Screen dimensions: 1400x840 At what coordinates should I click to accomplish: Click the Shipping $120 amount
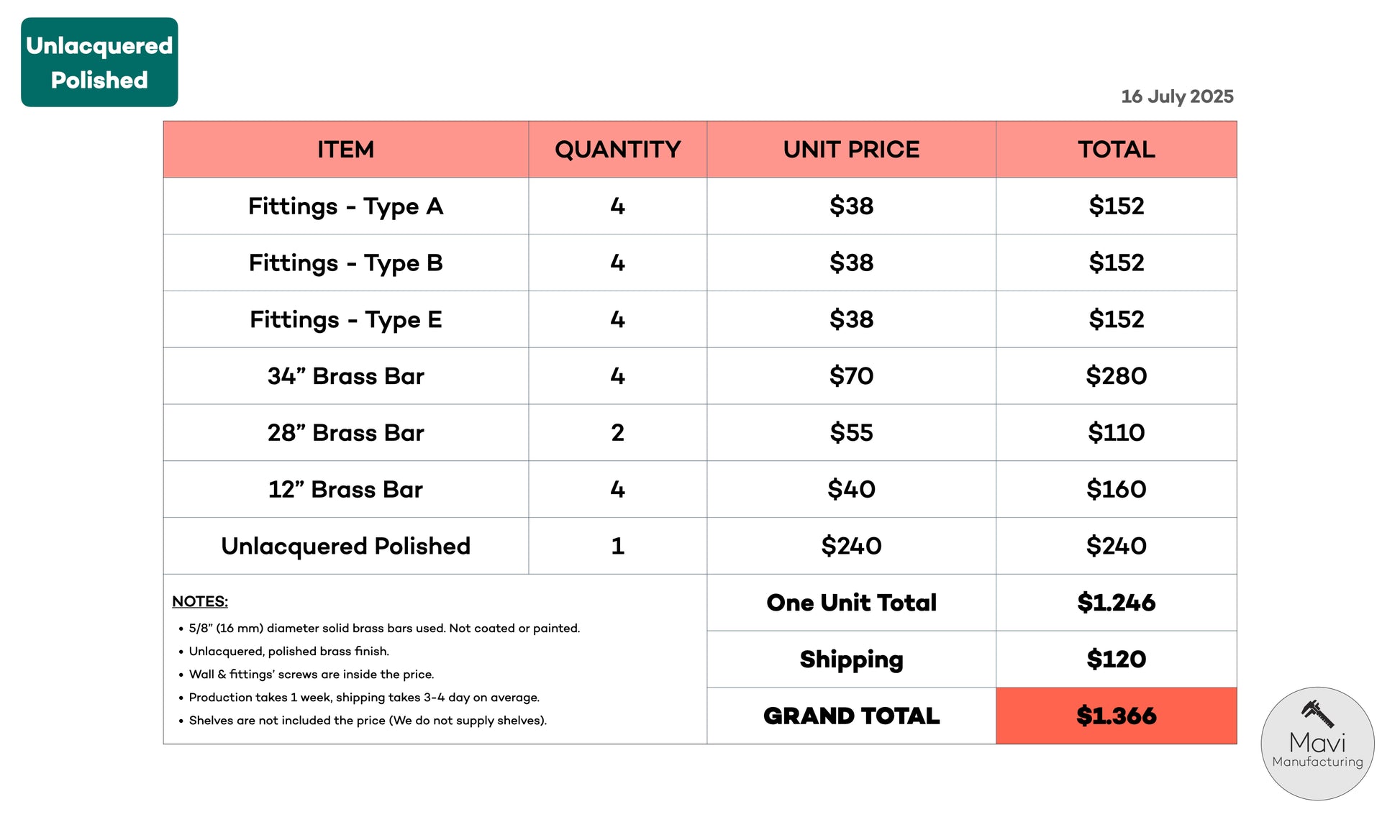click(1117, 659)
